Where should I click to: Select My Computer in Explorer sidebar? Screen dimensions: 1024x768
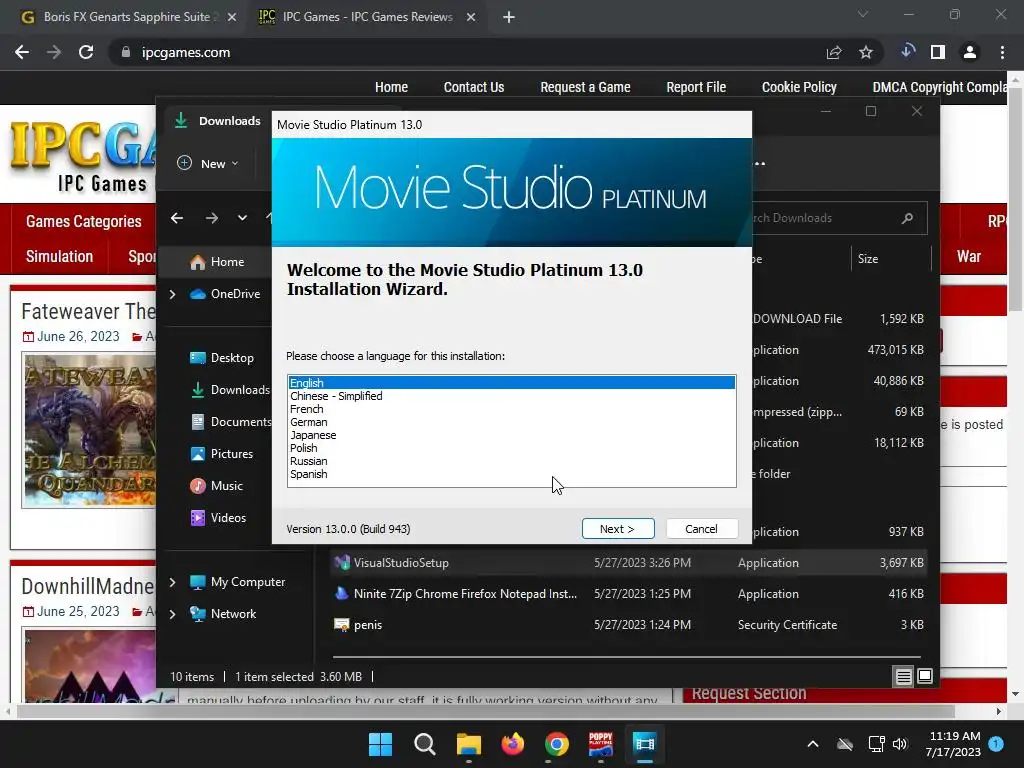(238, 582)
